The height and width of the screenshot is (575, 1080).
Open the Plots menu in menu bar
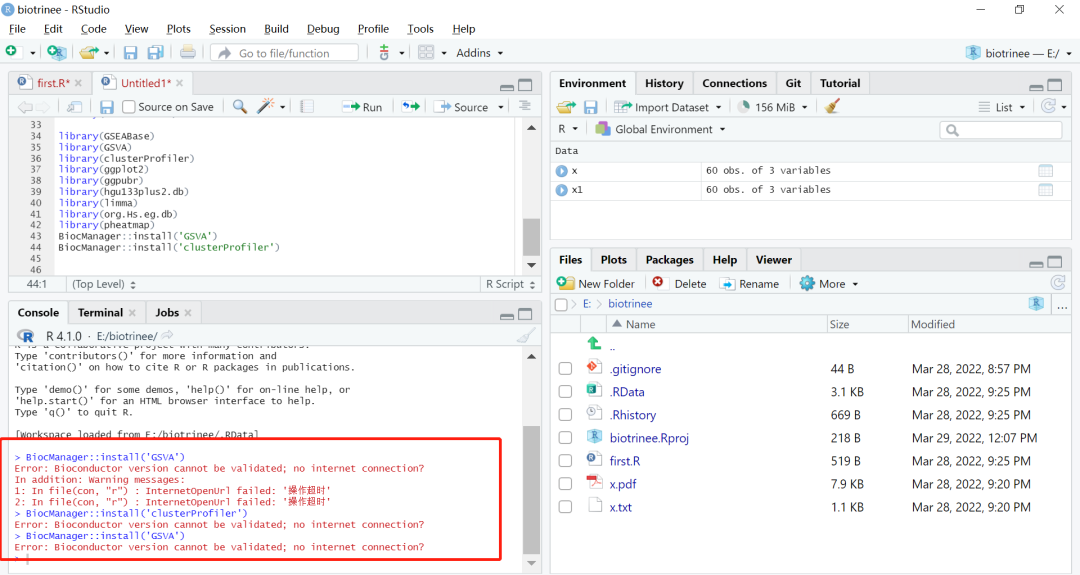click(178, 29)
